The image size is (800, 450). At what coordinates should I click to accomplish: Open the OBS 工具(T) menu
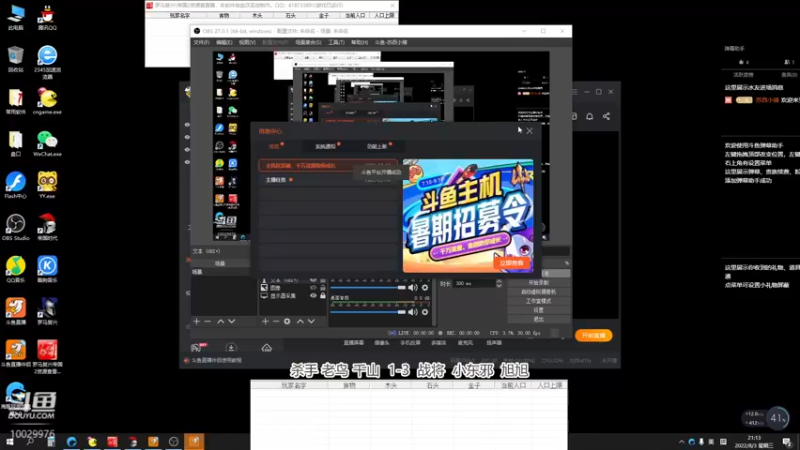point(336,42)
